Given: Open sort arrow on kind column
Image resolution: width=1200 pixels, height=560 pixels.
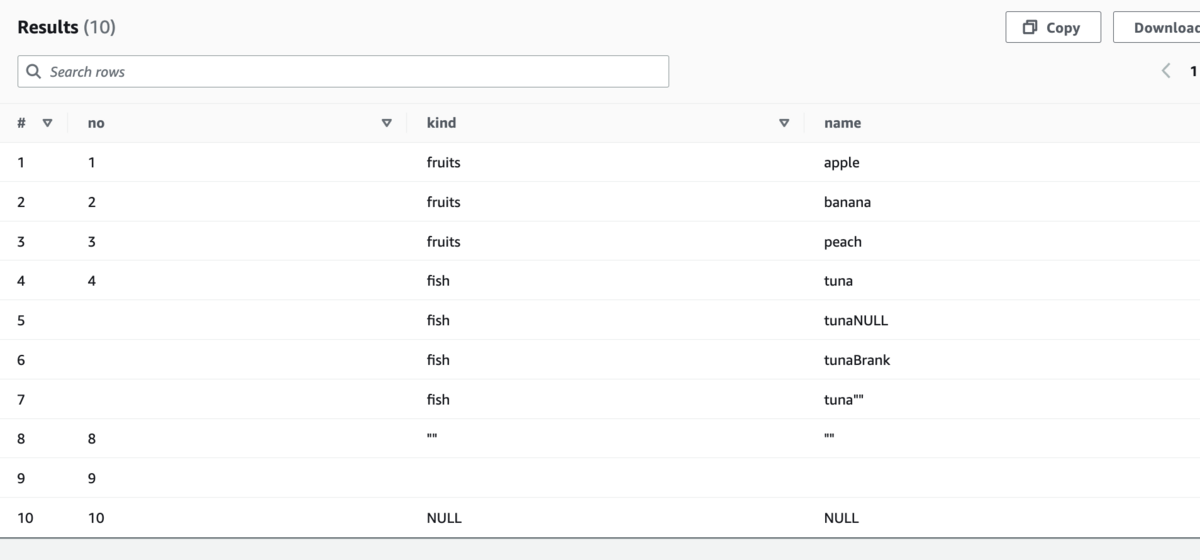Looking at the screenshot, I should point(784,123).
